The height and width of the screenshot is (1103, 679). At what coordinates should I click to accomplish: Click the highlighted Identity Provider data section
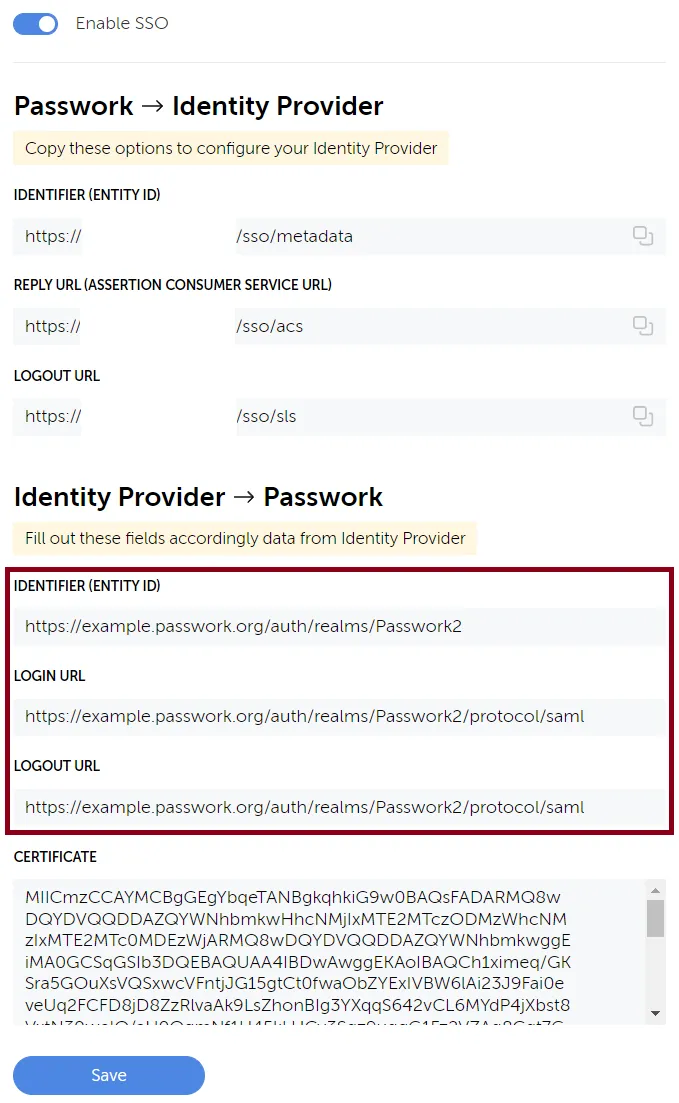click(339, 700)
